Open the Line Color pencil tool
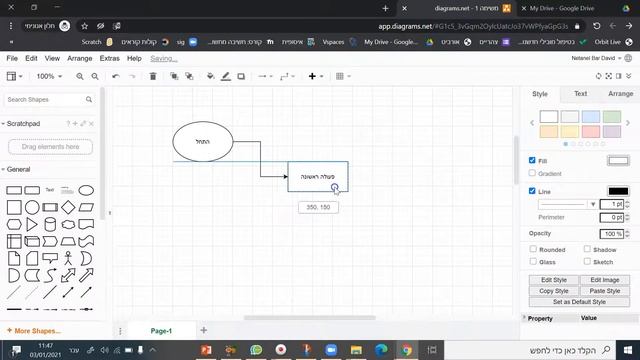The height and width of the screenshot is (360, 640). 226,76
